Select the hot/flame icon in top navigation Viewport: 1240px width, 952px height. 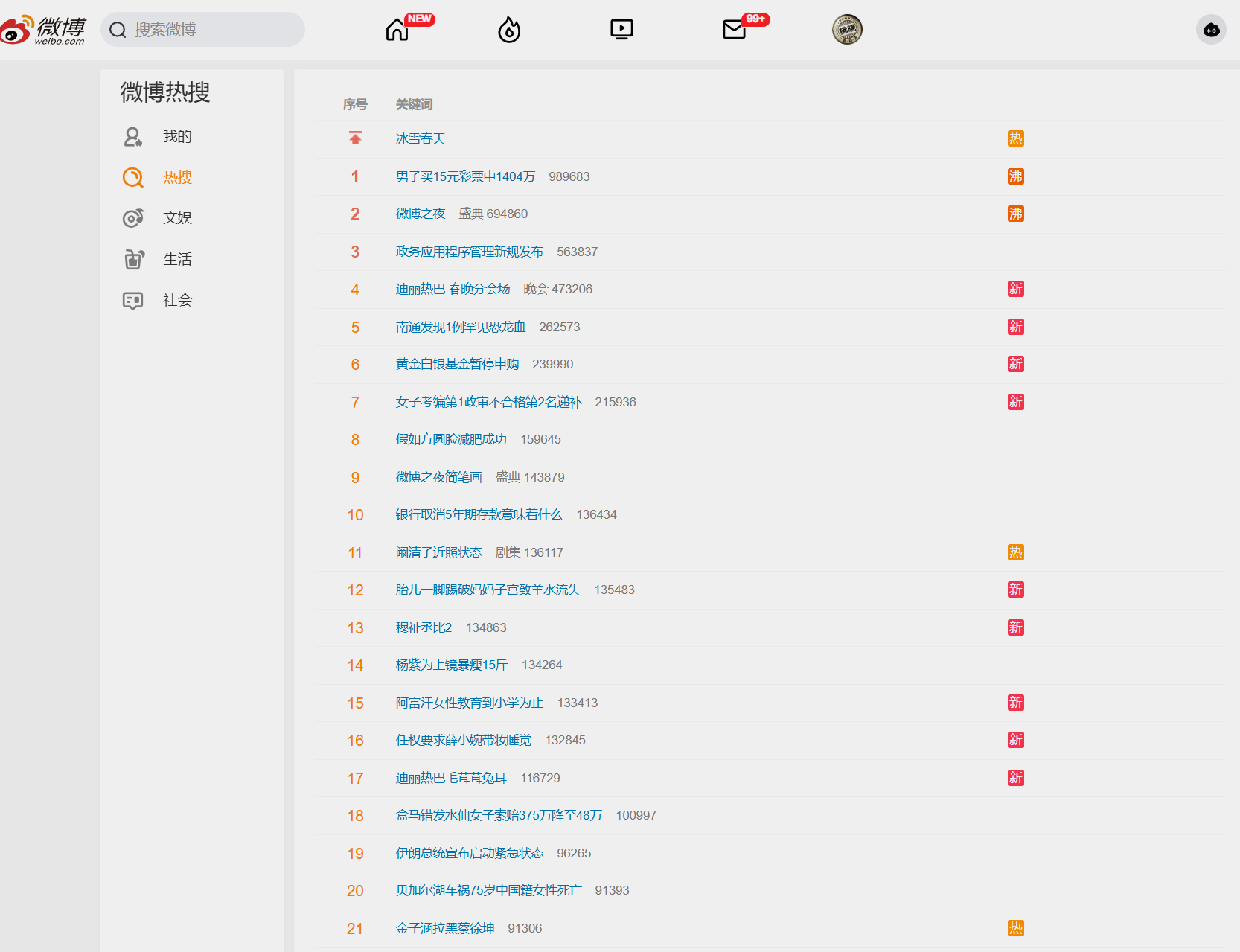[509, 29]
